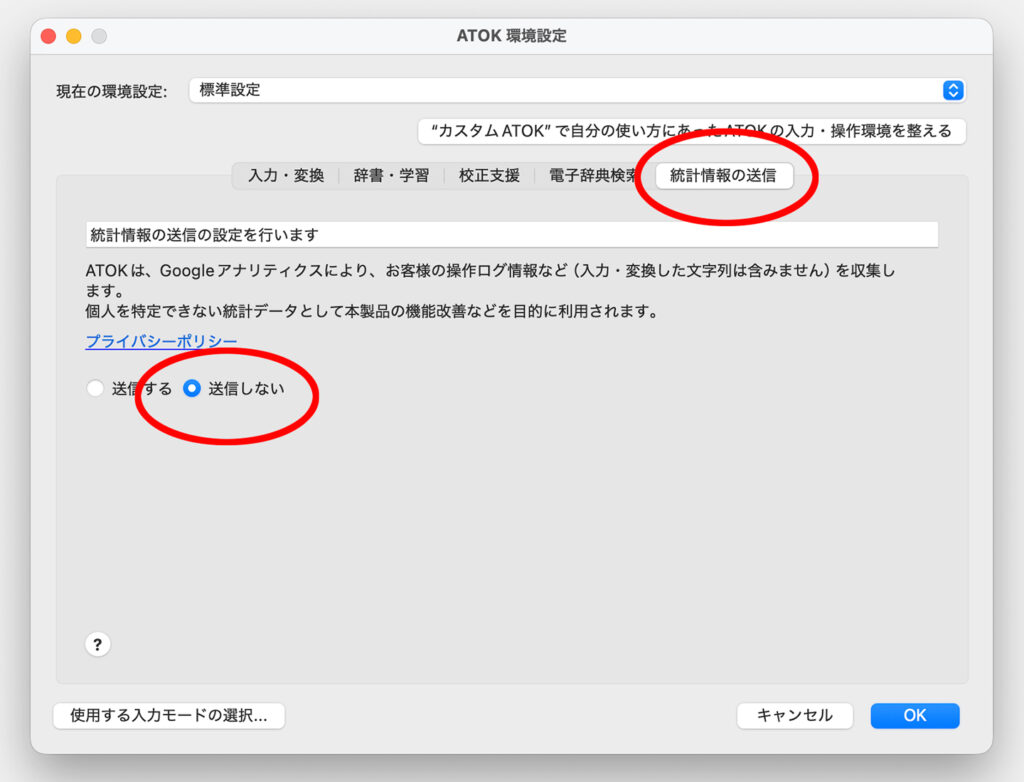Open the 校正支援 tab
Image resolution: width=1024 pixels, height=782 pixels.
(x=489, y=176)
